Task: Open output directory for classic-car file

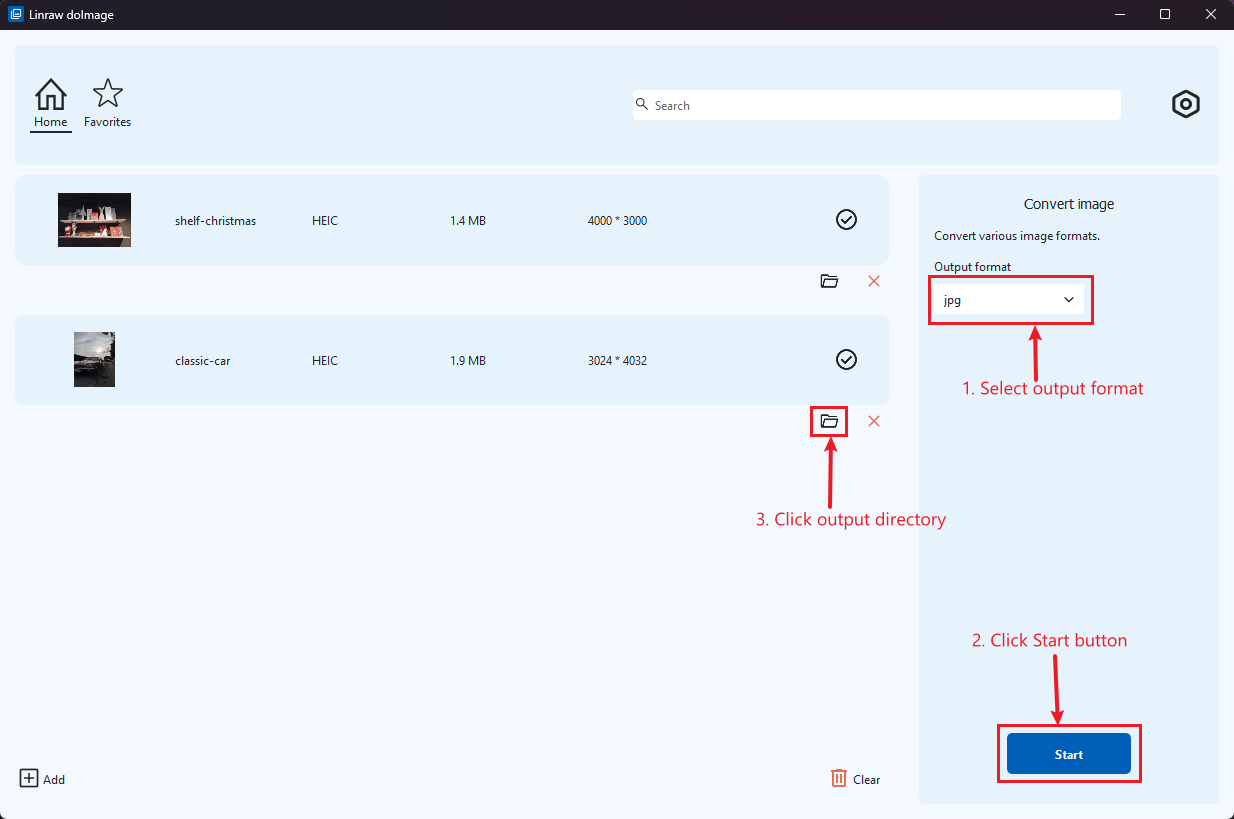Action: click(x=828, y=421)
